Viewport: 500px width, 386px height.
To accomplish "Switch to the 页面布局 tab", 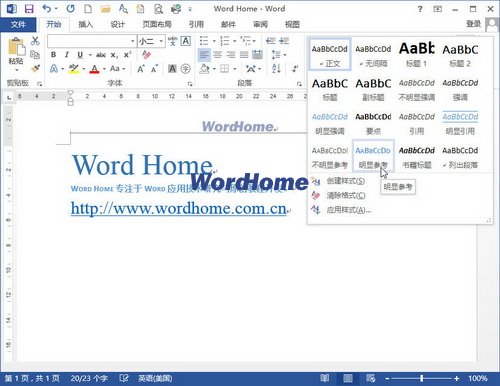I will click(x=157, y=24).
